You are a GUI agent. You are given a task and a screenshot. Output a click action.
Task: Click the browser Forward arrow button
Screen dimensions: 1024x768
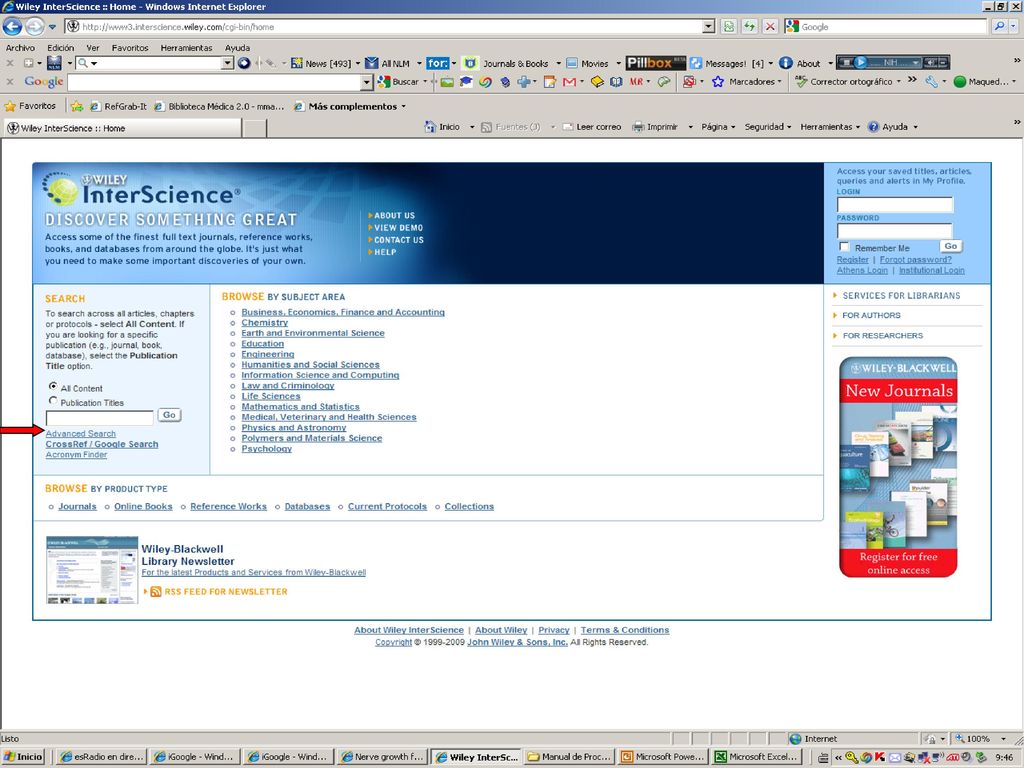(35, 27)
